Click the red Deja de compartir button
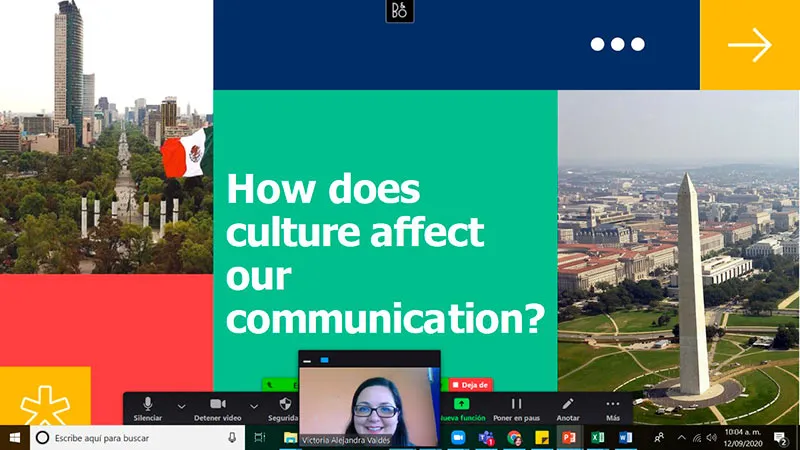The height and width of the screenshot is (450, 800). click(x=470, y=384)
